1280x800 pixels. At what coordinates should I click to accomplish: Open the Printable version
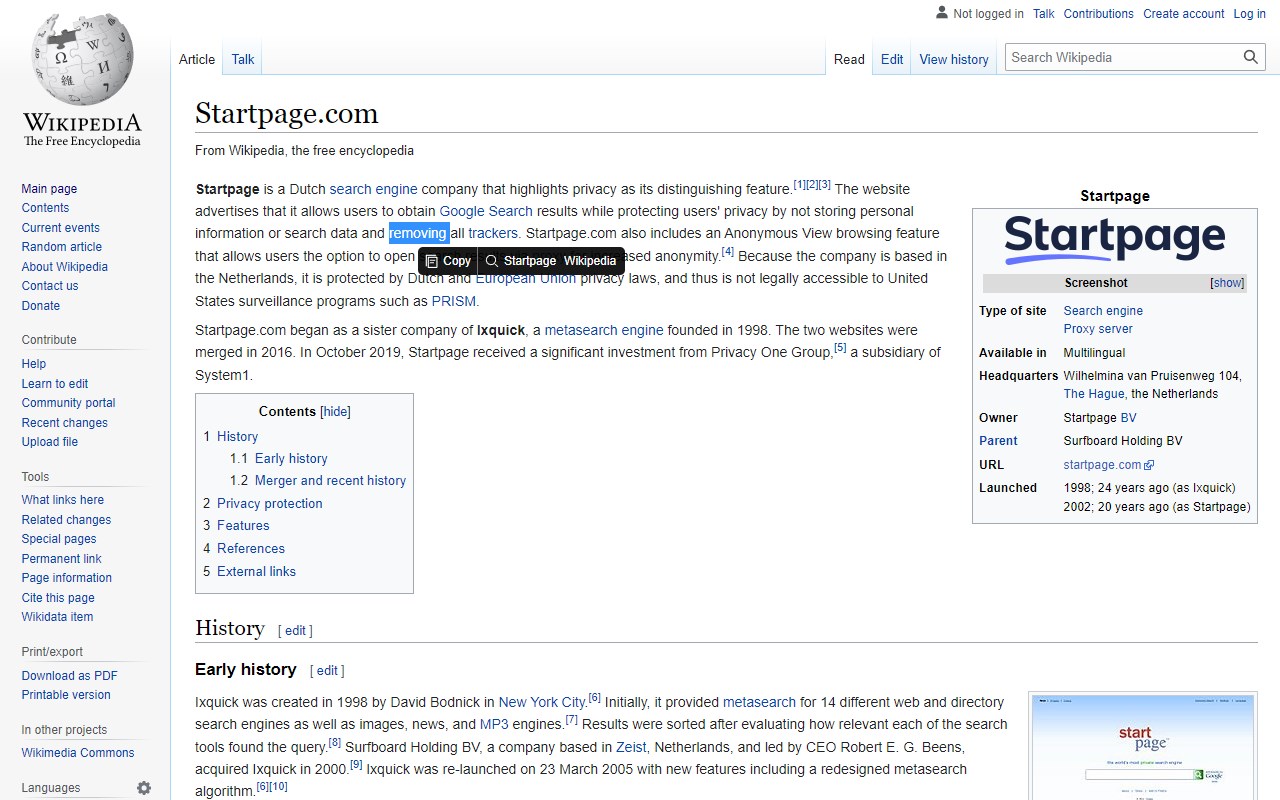66,695
